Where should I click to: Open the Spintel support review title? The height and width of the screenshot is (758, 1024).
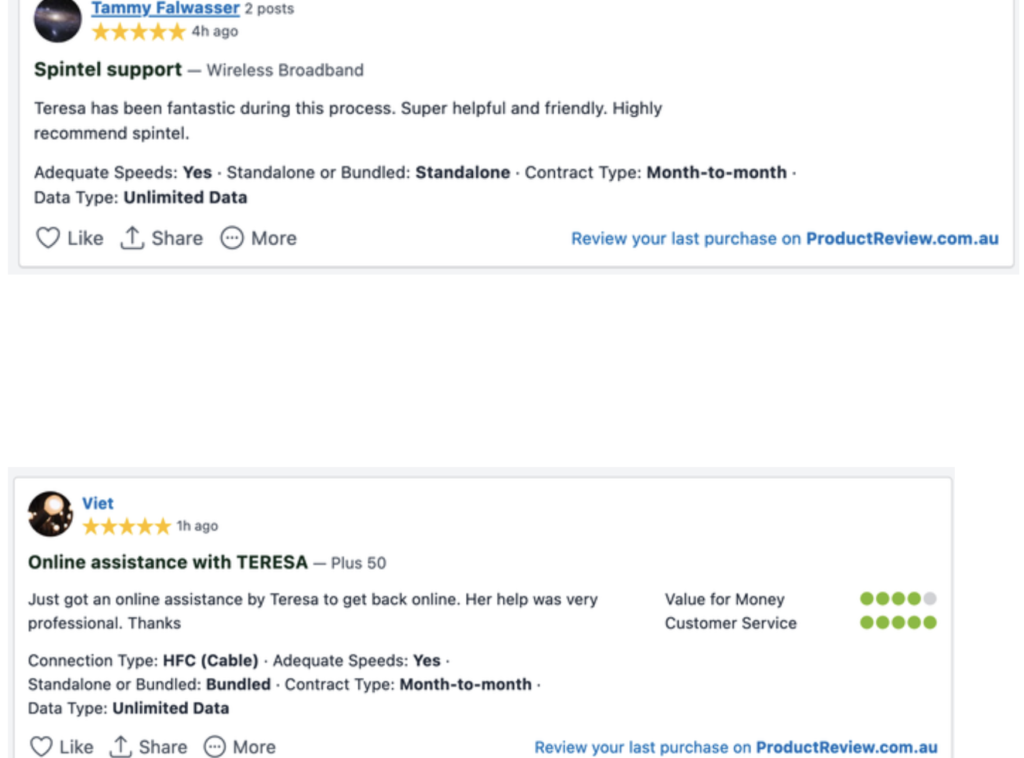pos(108,69)
